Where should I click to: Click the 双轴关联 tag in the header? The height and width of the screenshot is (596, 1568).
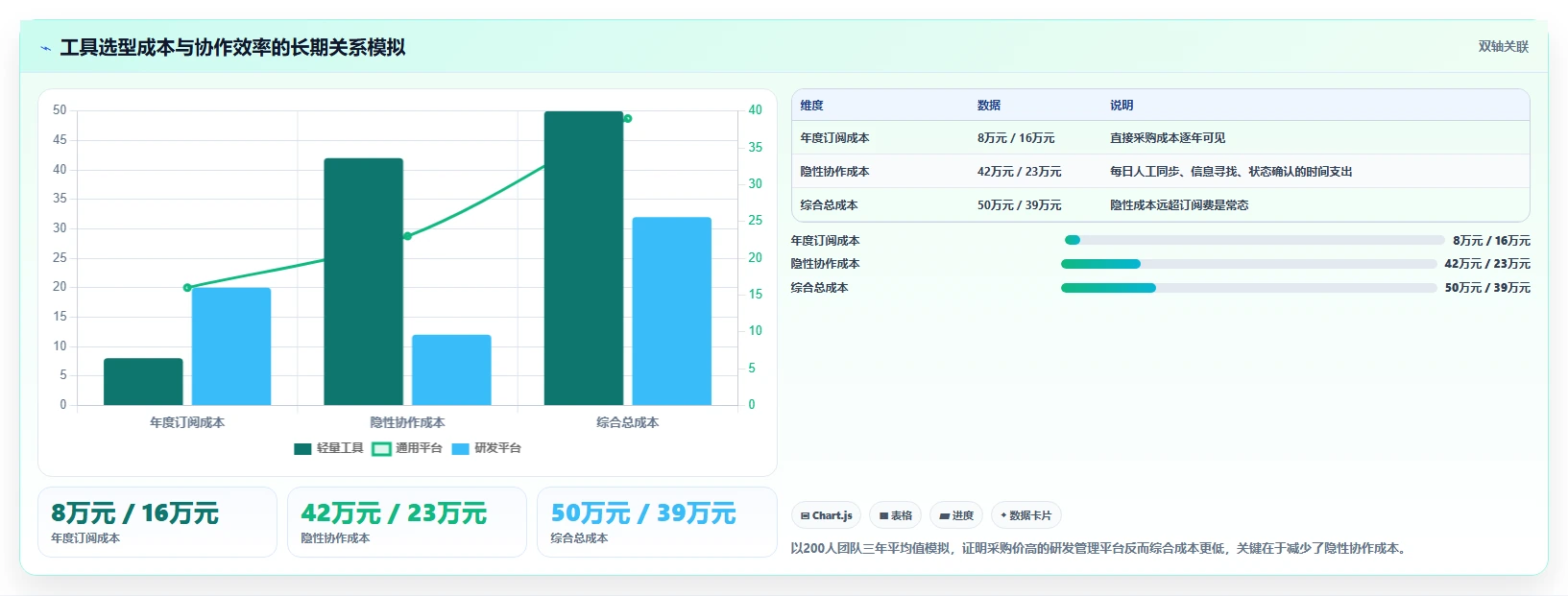1503,47
